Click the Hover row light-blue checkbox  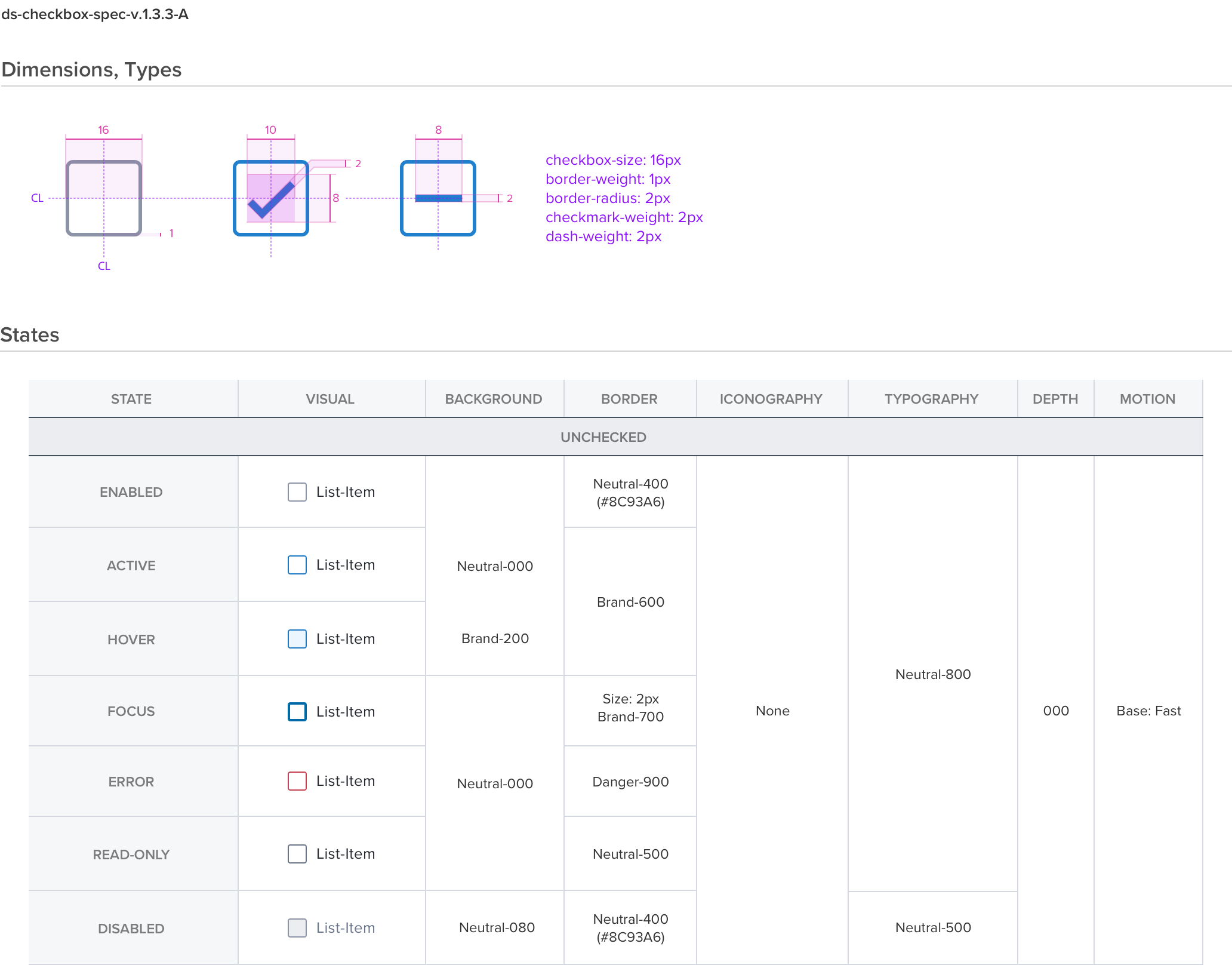tap(297, 639)
